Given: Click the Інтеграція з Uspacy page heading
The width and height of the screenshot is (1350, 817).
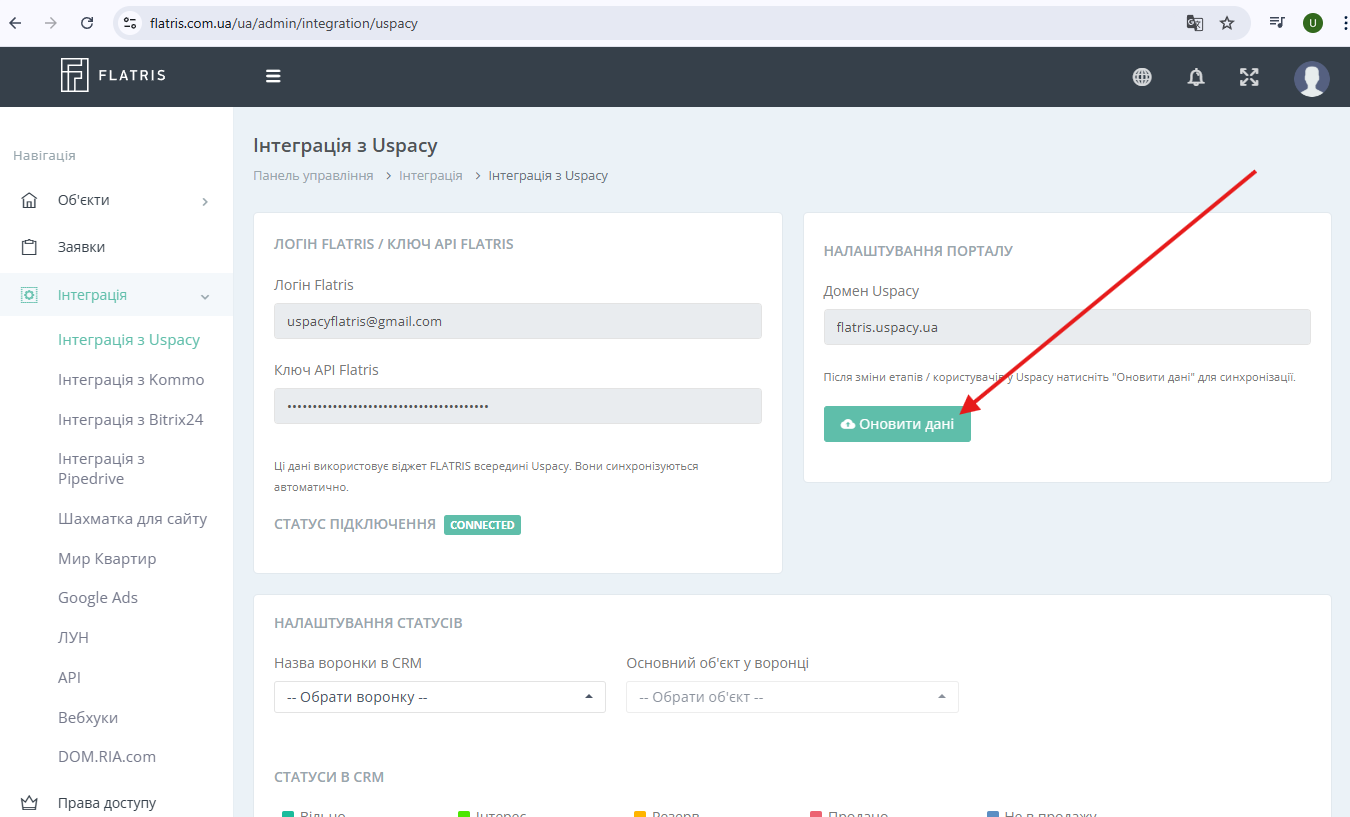Looking at the screenshot, I should [x=346, y=145].
